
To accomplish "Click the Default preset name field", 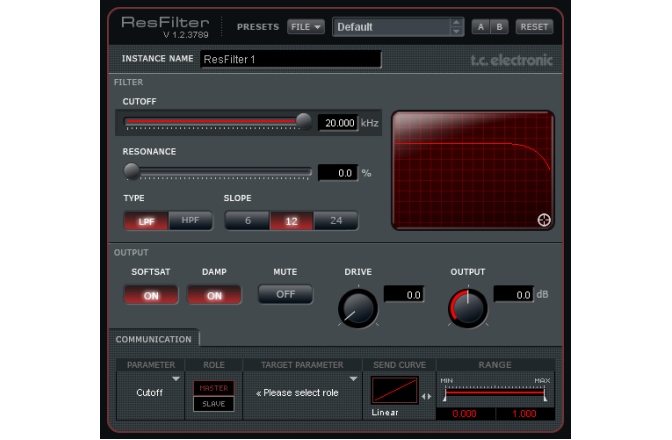I will point(391,27).
